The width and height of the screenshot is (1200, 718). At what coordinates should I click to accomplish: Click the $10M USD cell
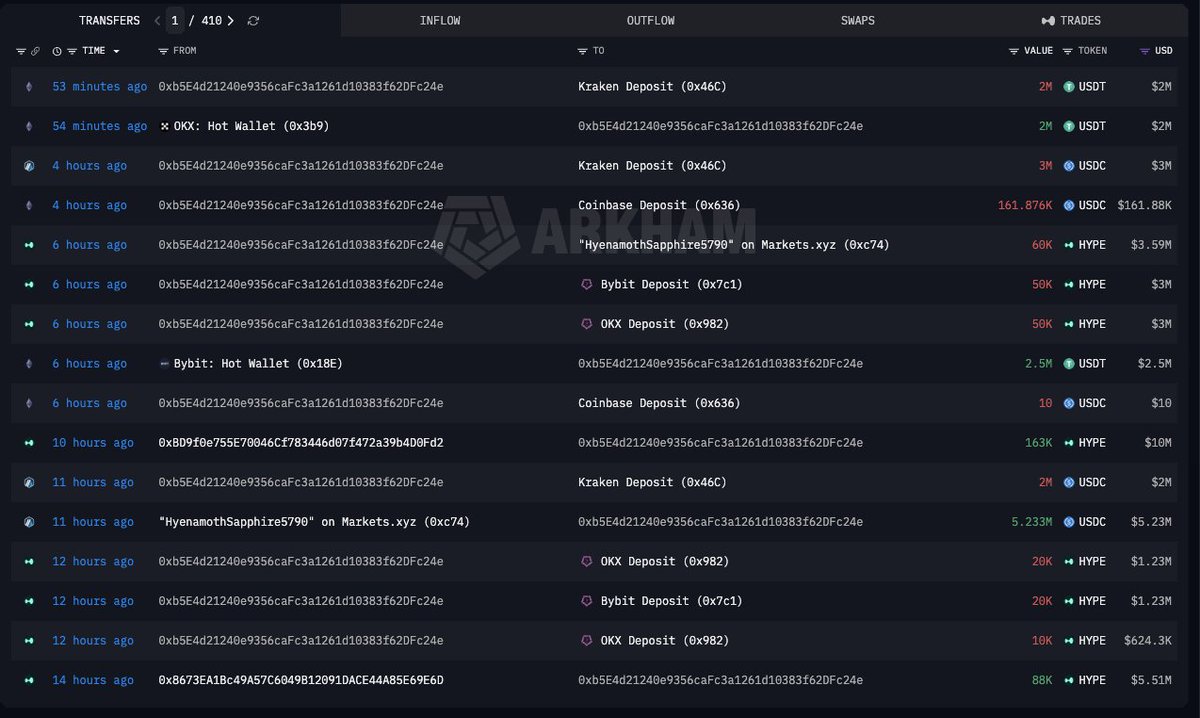point(1158,443)
